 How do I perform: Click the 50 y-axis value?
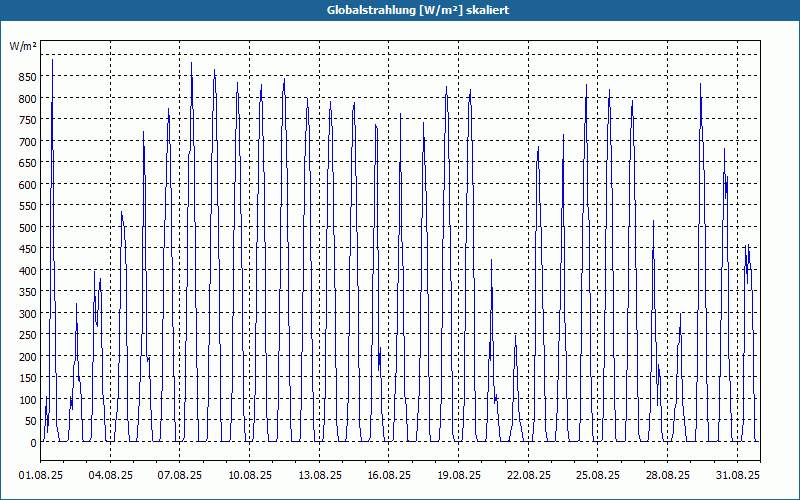(x=30, y=421)
